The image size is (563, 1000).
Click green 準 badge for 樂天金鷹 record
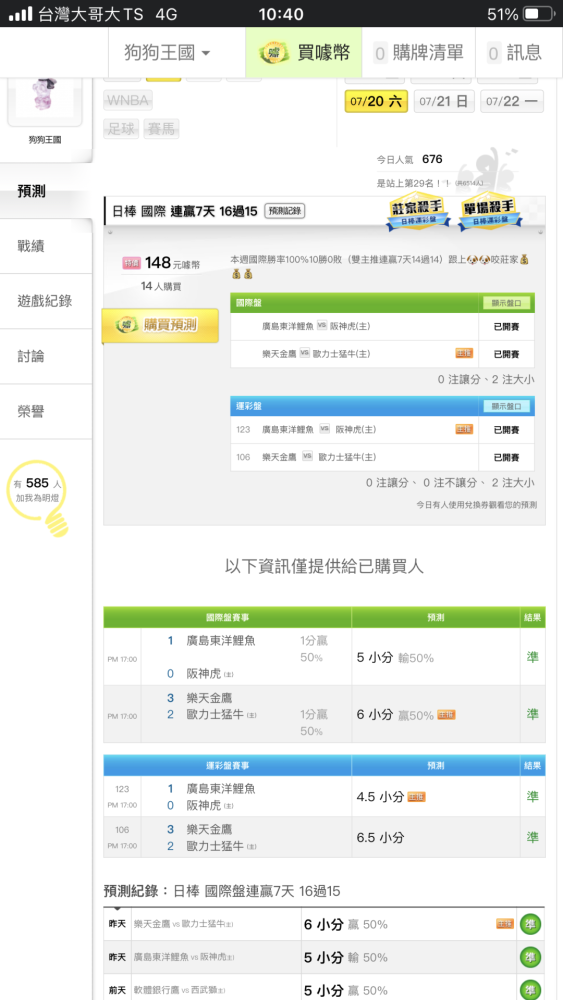(530, 924)
